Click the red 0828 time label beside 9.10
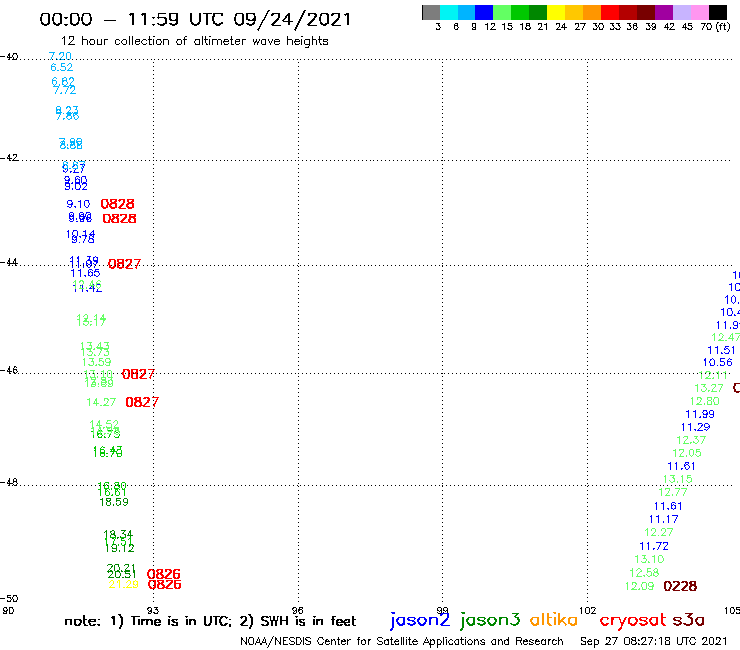This screenshot has width=740, height=650. click(118, 204)
